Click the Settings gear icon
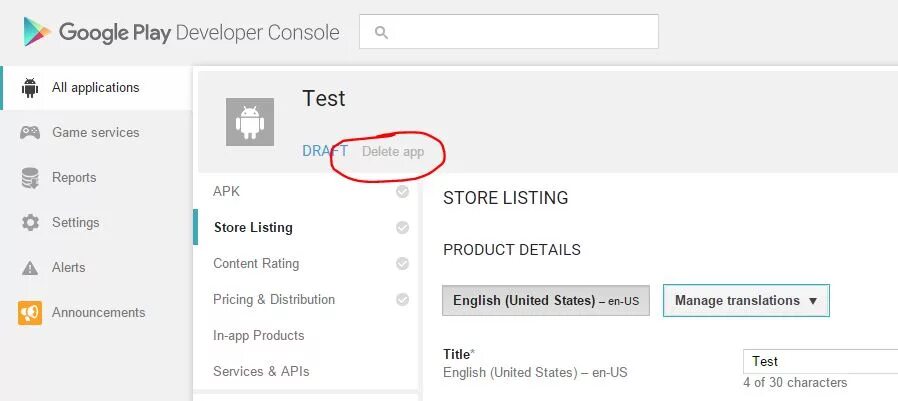Viewport: 898px width, 401px height. [x=30, y=223]
